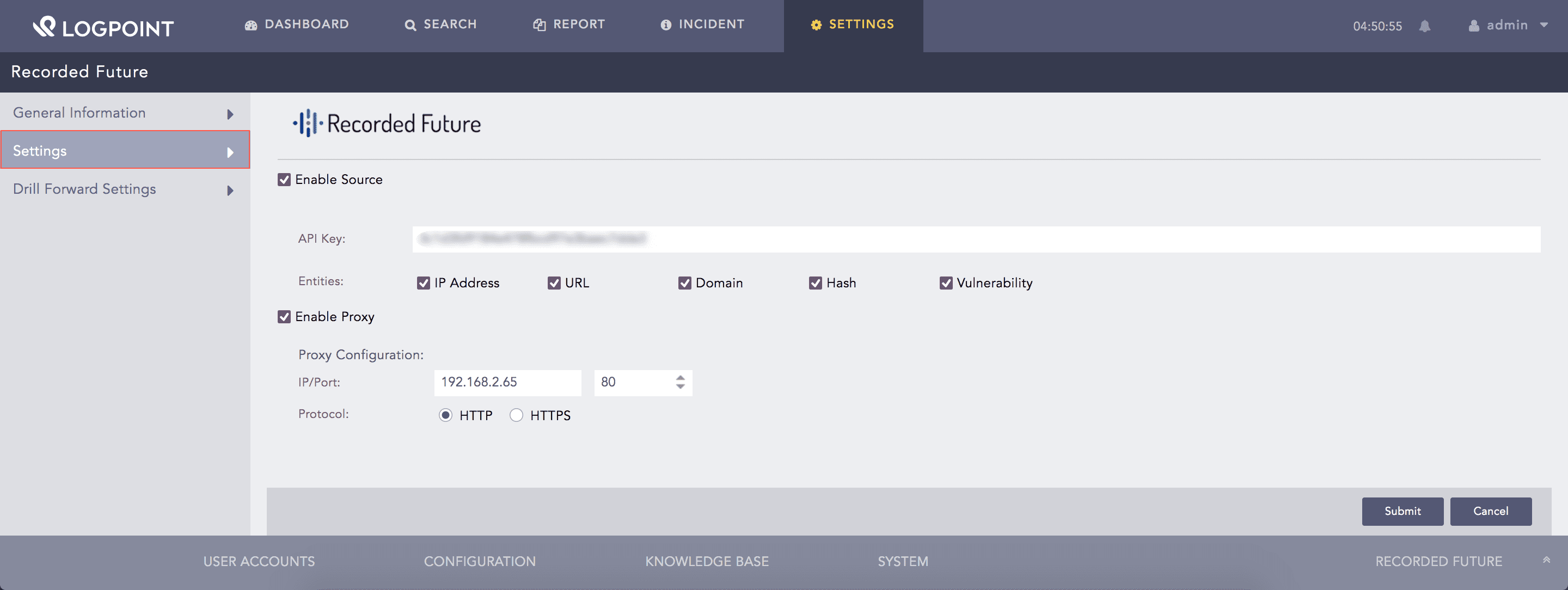The height and width of the screenshot is (590, 1568).
Task: Click the Cancel button
Action: click(1490, 511)
